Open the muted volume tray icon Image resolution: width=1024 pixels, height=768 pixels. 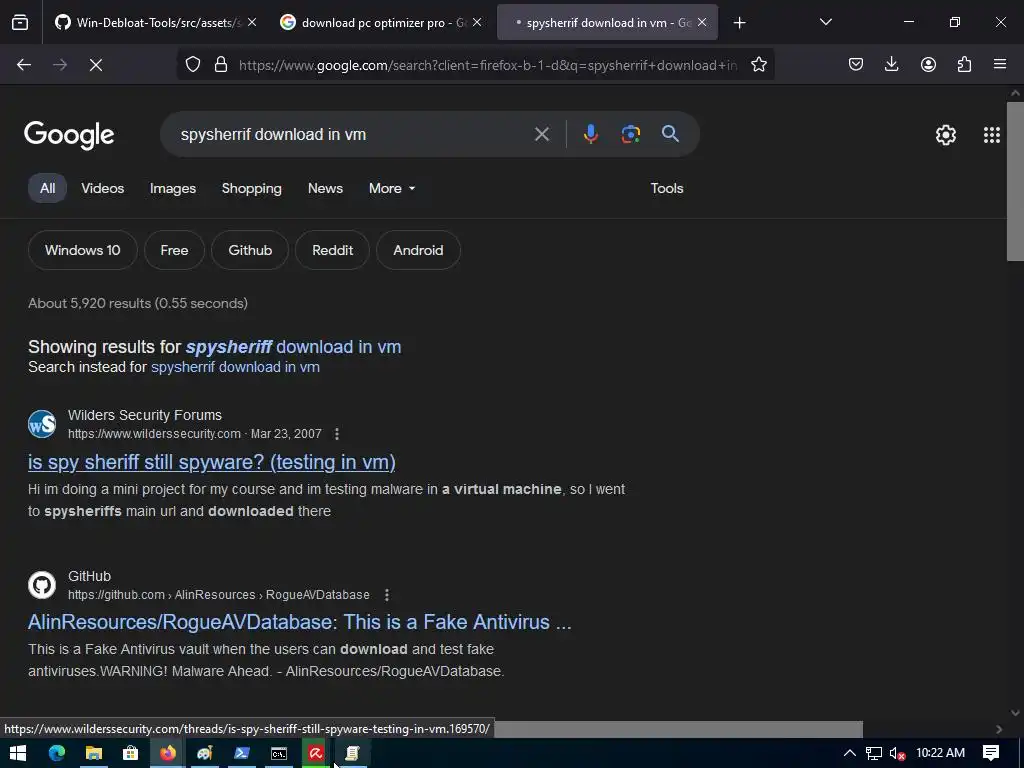(897, 753)
